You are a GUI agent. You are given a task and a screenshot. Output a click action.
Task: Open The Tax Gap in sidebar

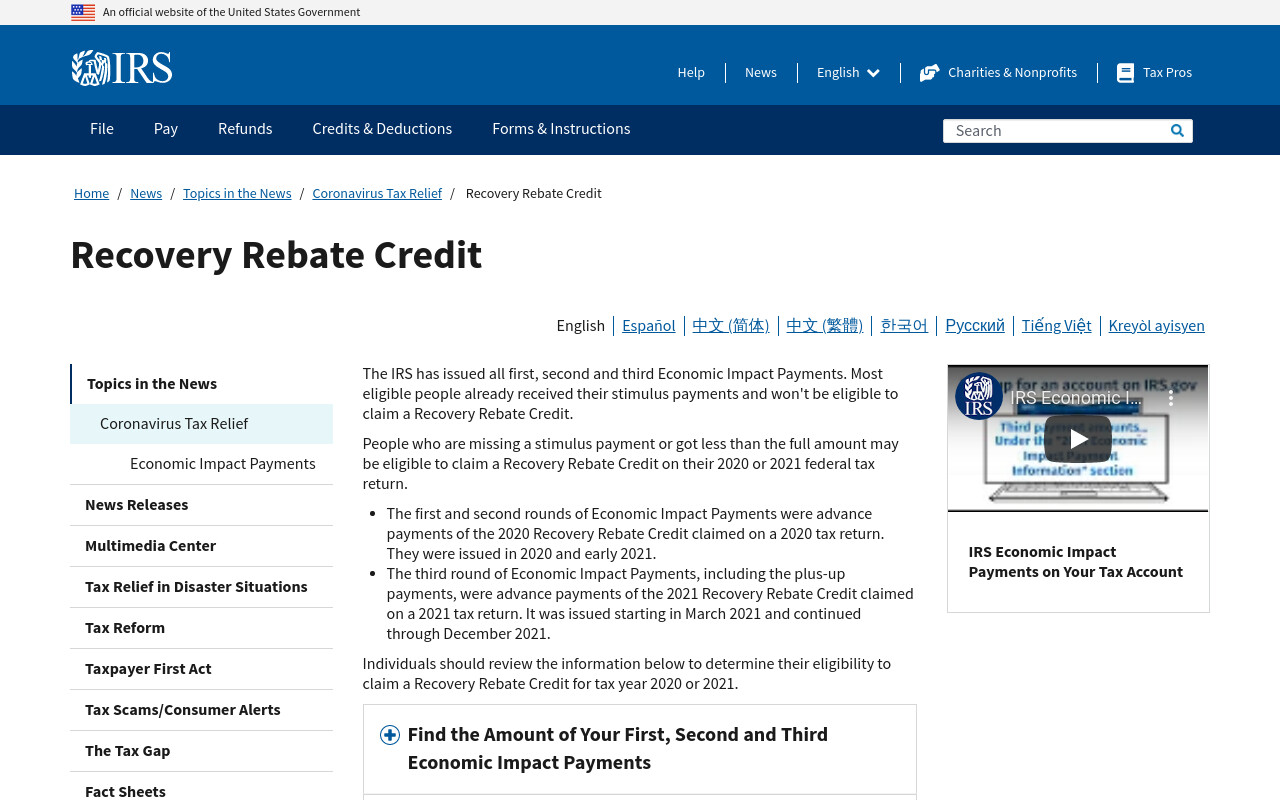pyautogui.click(x=201, y=751)
